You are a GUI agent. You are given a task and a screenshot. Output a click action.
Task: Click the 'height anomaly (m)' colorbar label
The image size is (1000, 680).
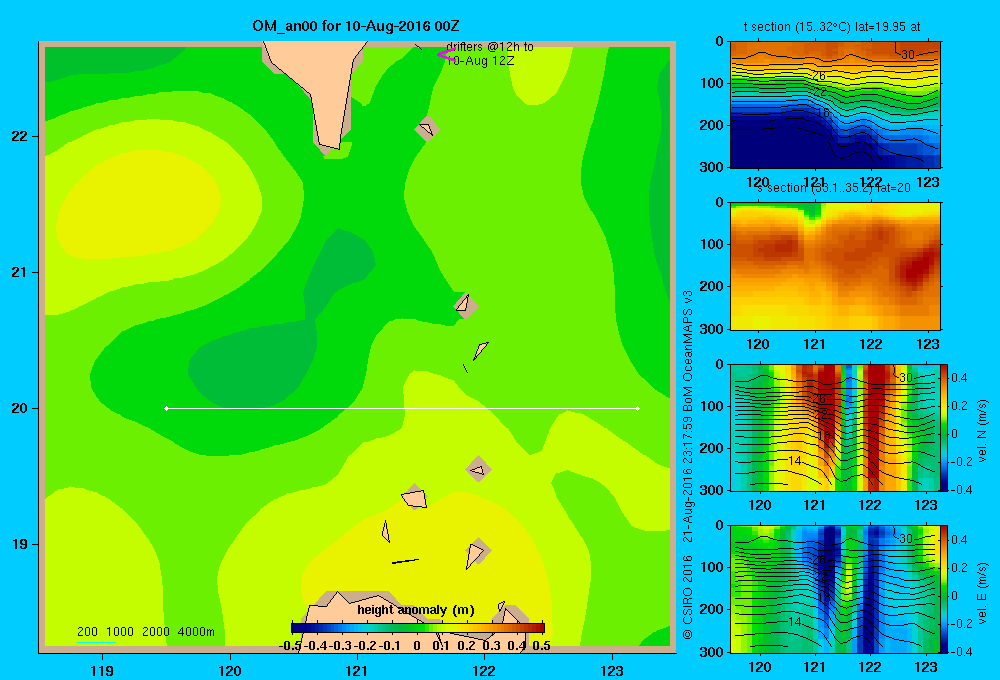tap(416, 610)
